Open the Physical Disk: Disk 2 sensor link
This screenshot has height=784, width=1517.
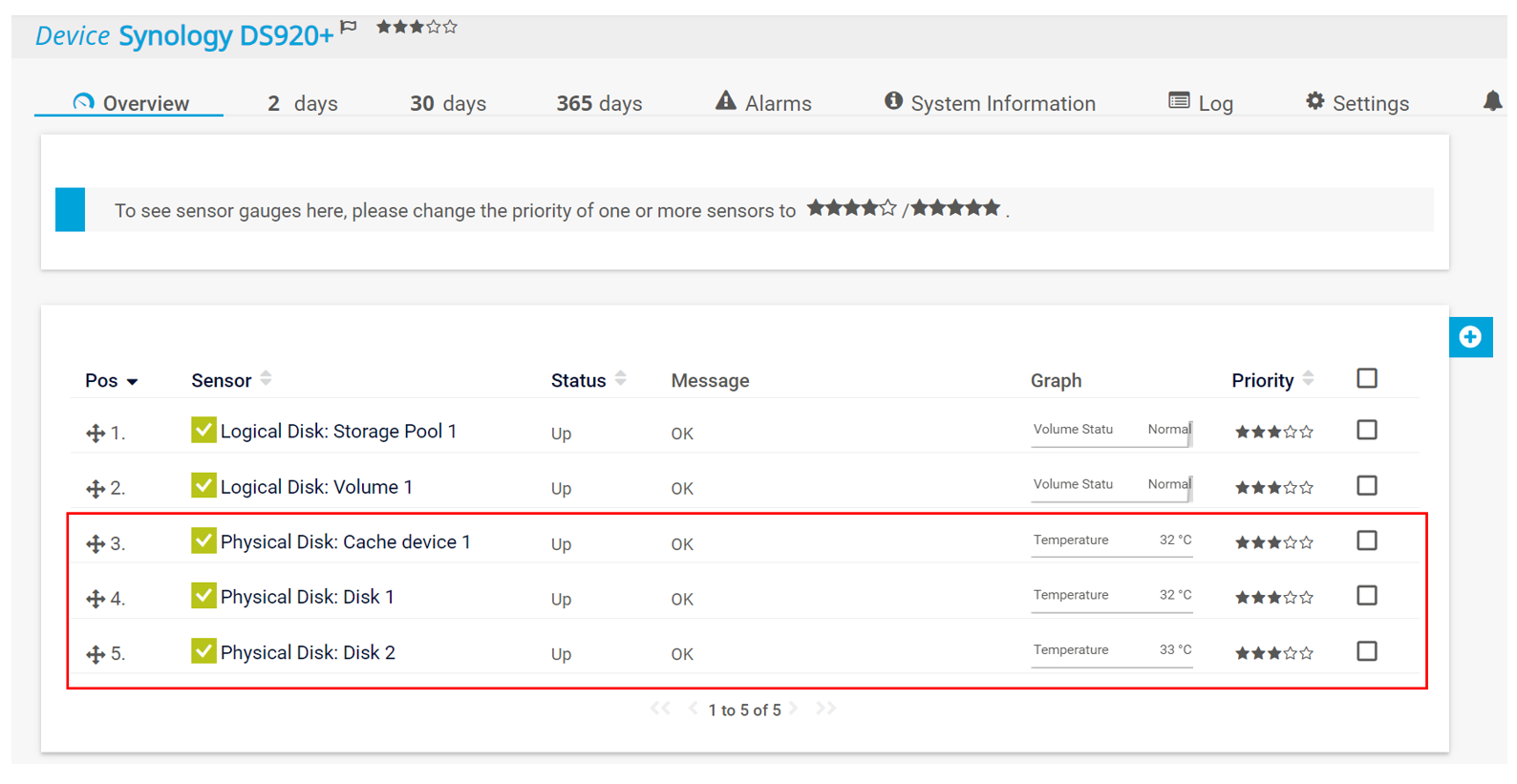tap(308, 652)
